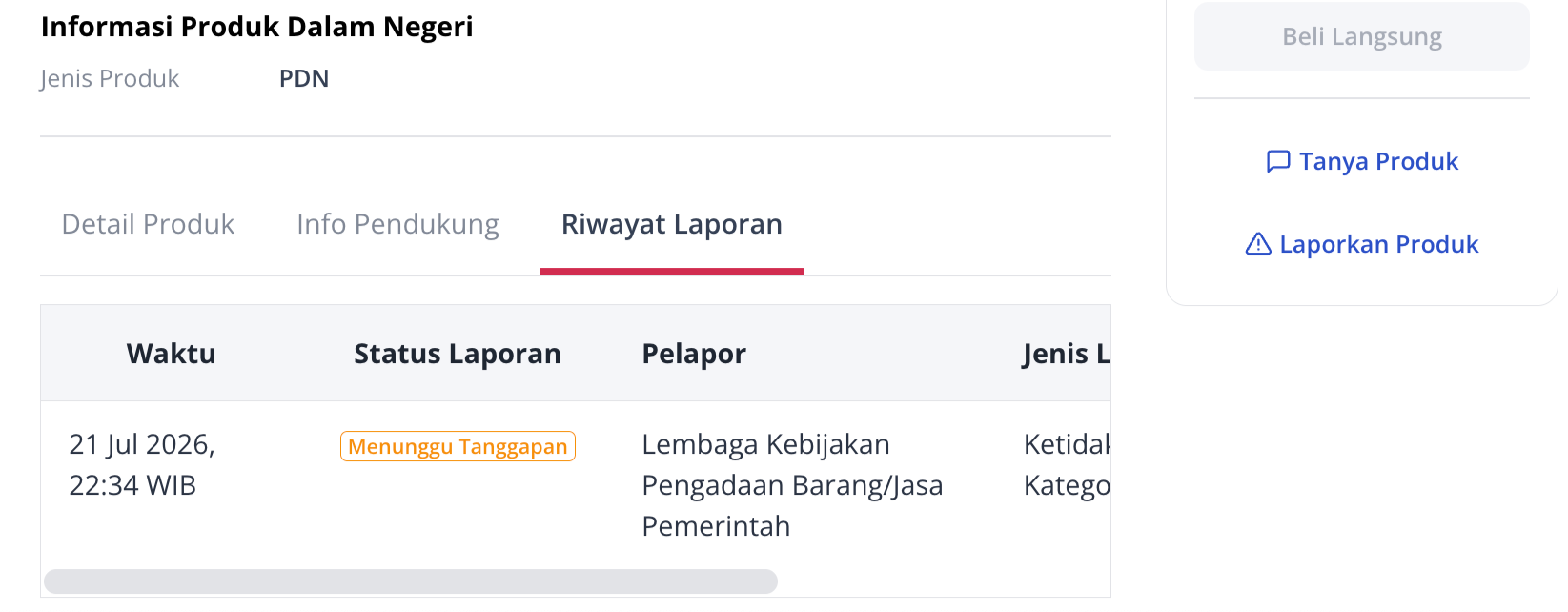This screenshot has height=612, width=1568.
Task: Click the Lembaga Kebijakan Pengadaan reporter cell
Action: (792, 485)
